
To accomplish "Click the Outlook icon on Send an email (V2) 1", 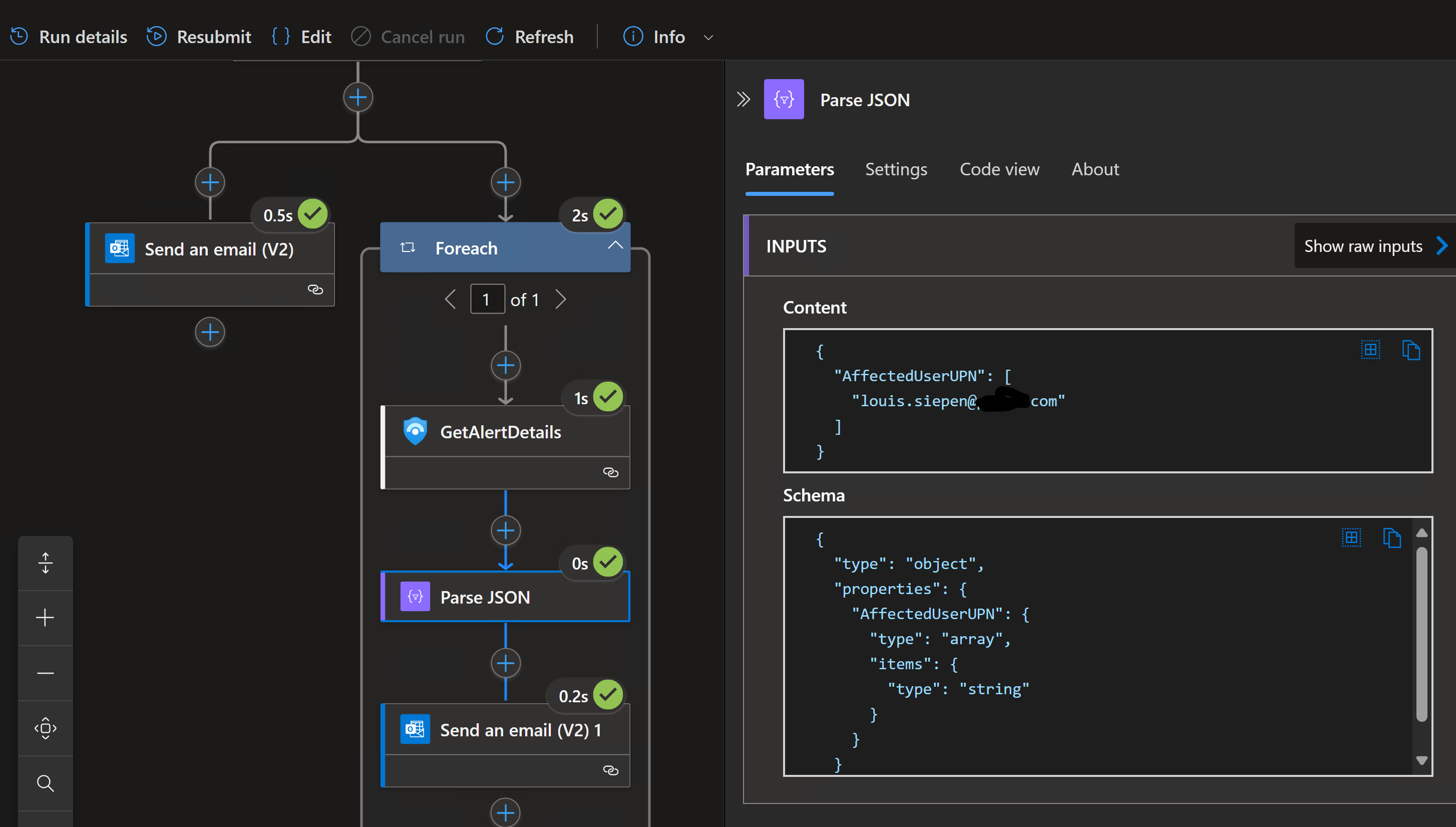I will 415,729.
